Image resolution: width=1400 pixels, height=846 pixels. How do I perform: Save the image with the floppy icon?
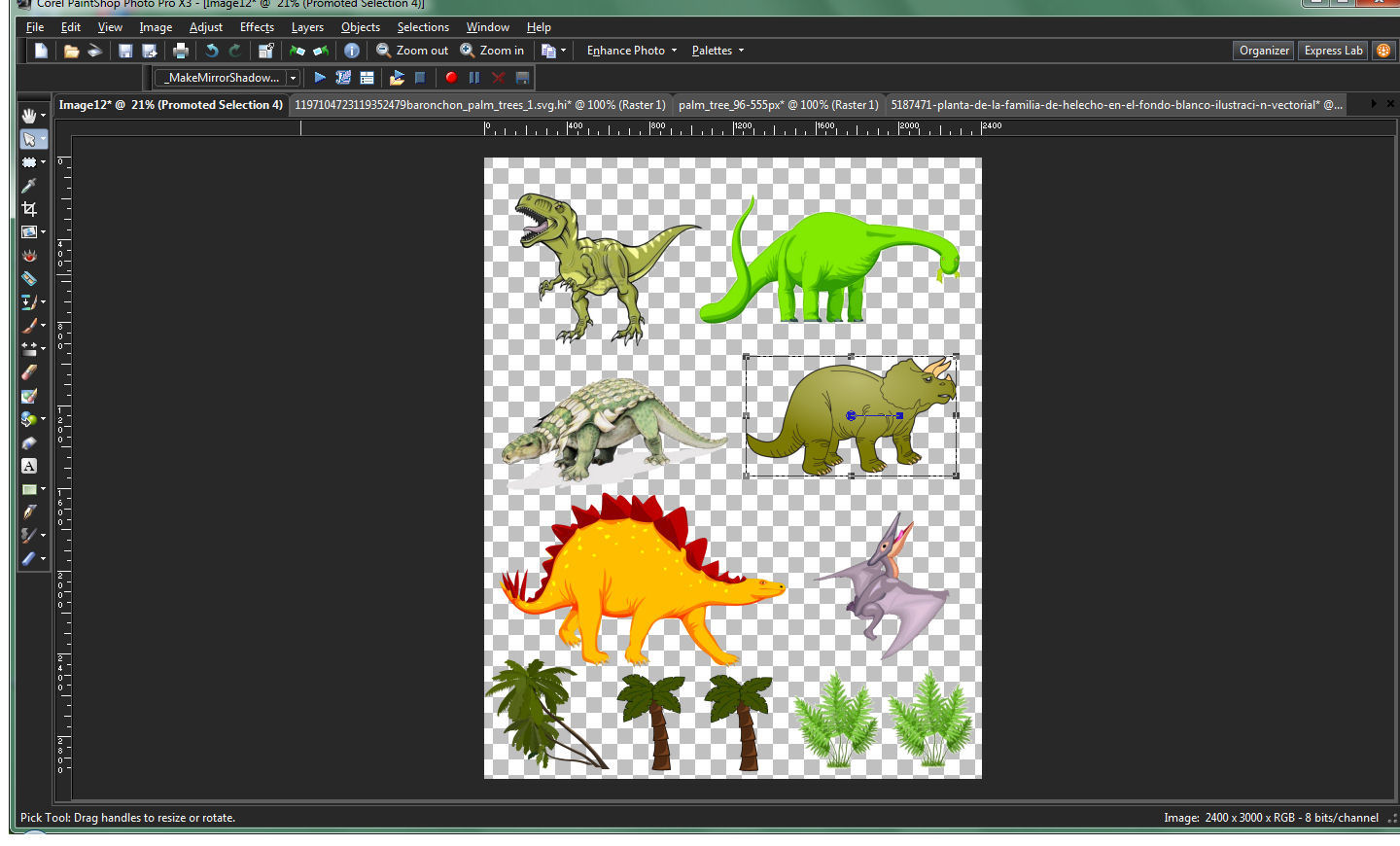[x=125, y=51]
